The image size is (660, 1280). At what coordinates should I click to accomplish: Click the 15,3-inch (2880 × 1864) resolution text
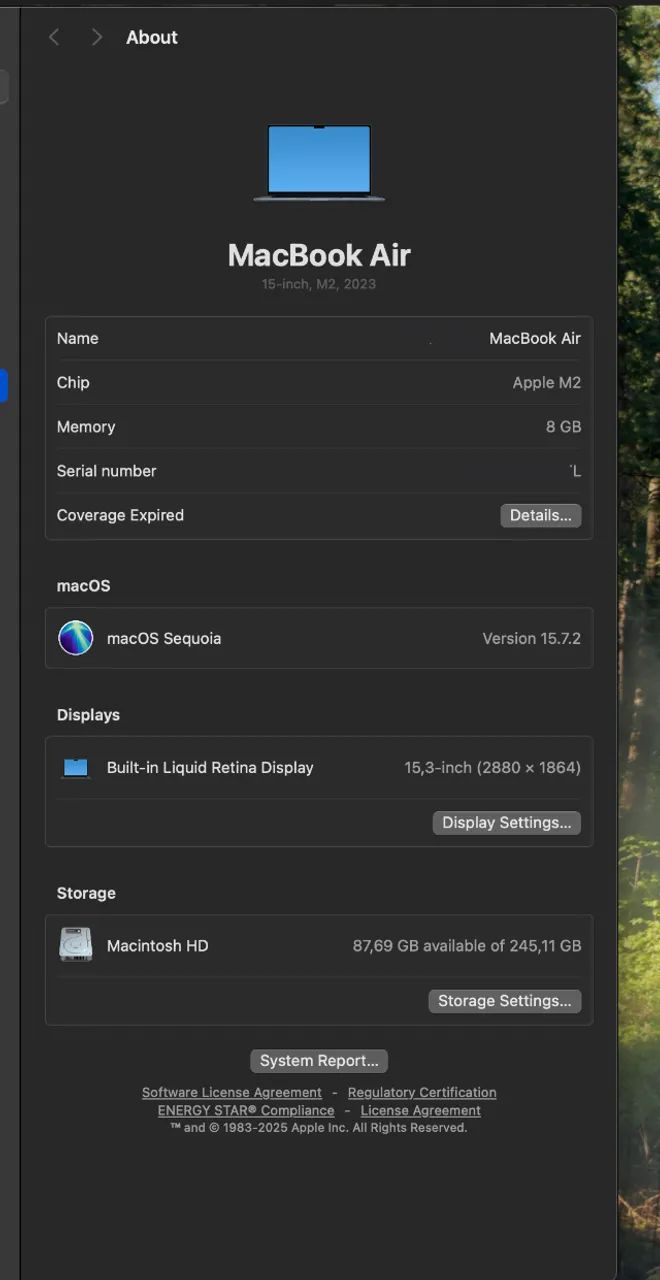click(492, 768)
